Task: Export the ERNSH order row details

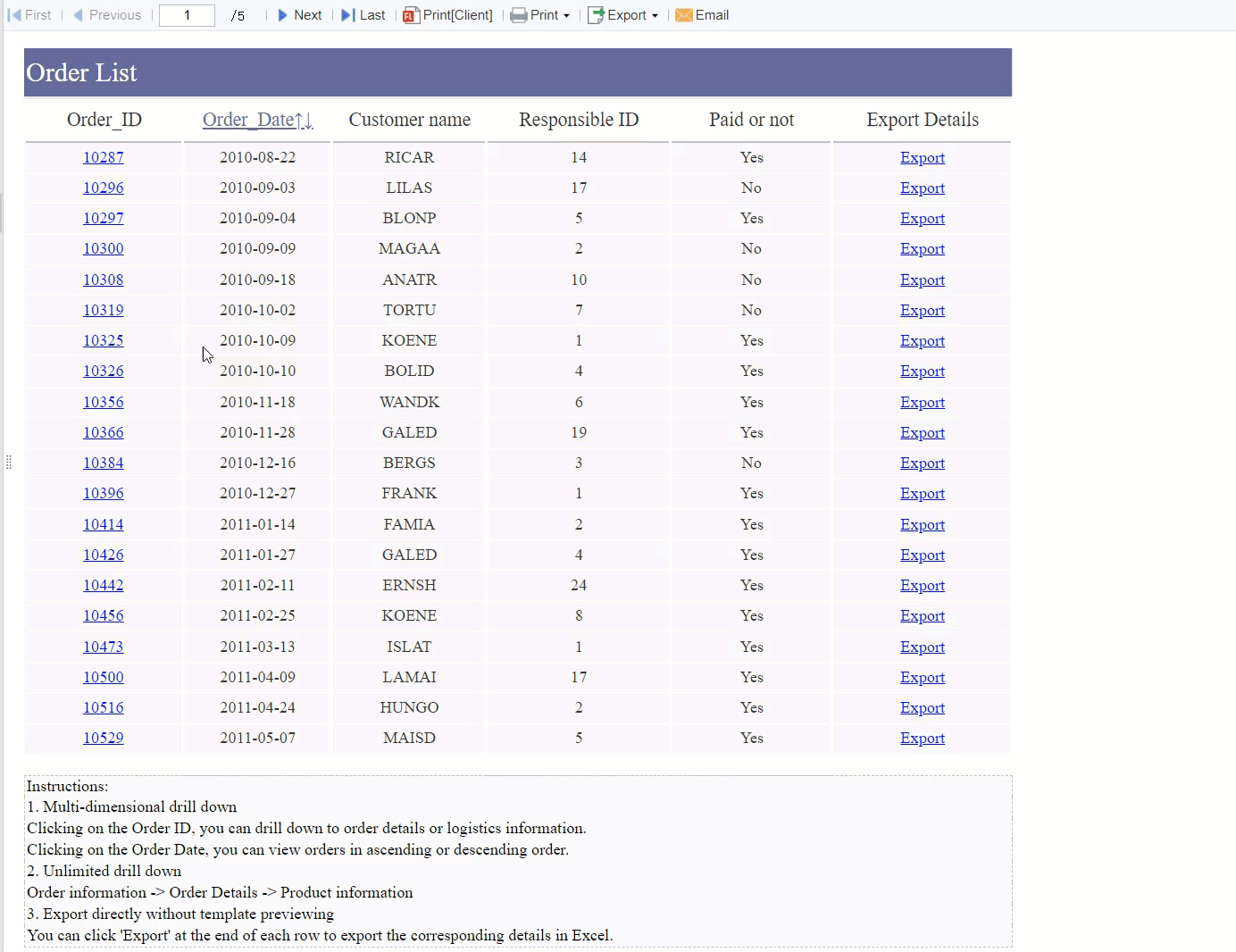Action: (x=922, y=585)
